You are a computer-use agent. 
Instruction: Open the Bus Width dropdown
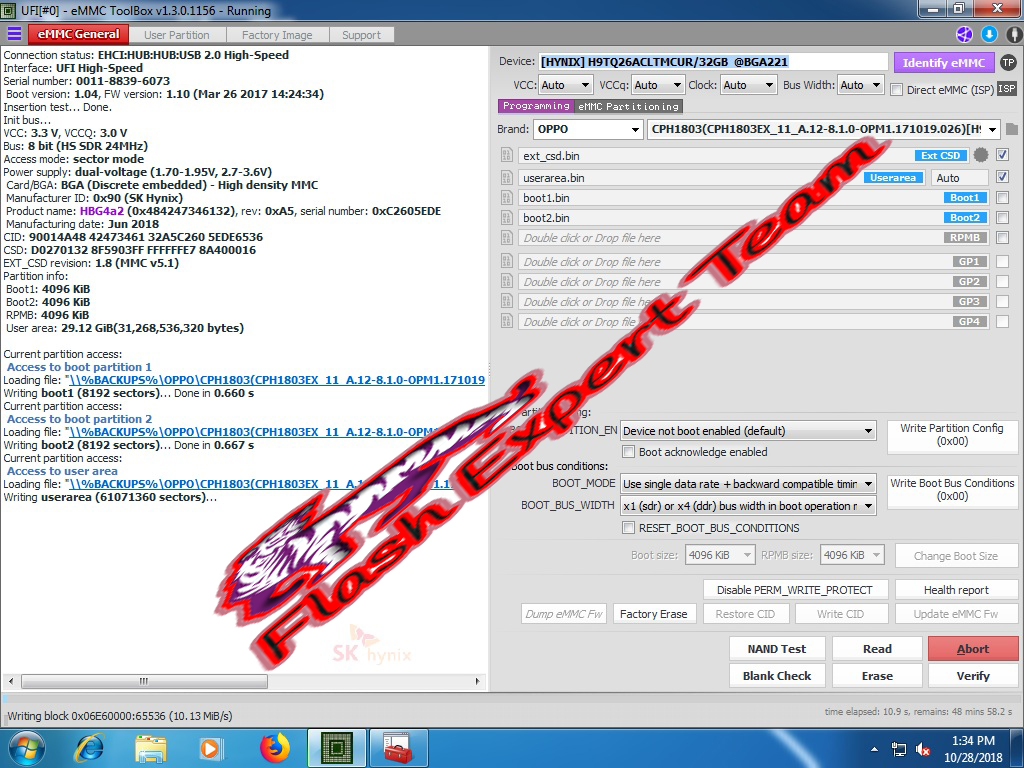pyautogui.click(x=861, y=85)
